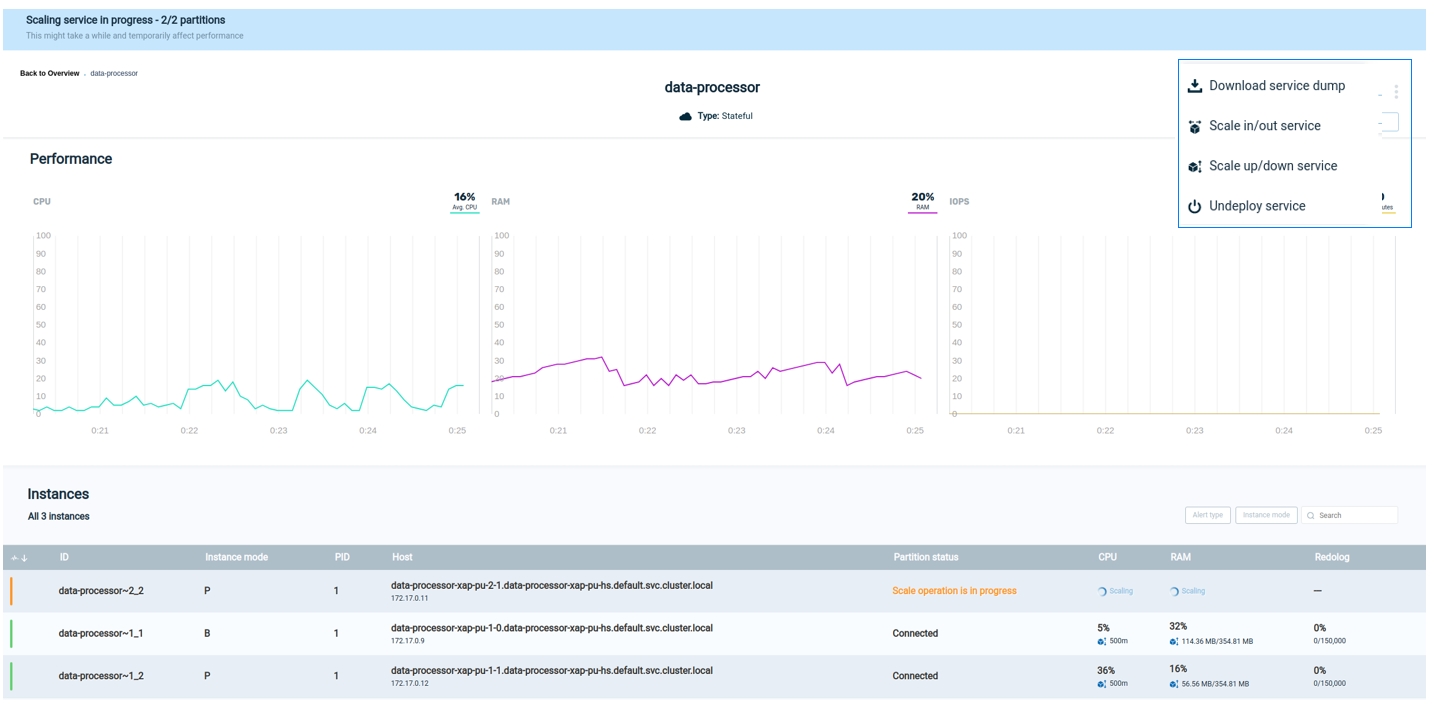Screen dimensions: 1434x706
Task: Open the Instance mode filter dropdown
Action: 1266,515
